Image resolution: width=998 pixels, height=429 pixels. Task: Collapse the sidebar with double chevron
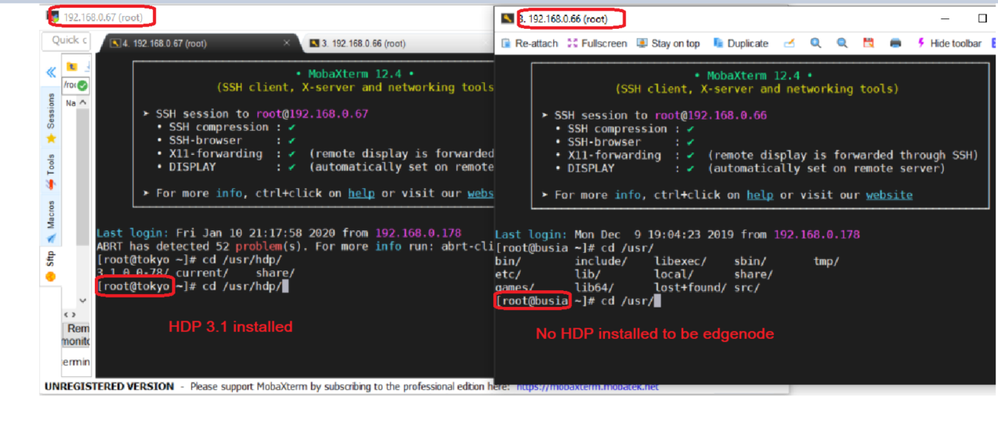[51, 72]
